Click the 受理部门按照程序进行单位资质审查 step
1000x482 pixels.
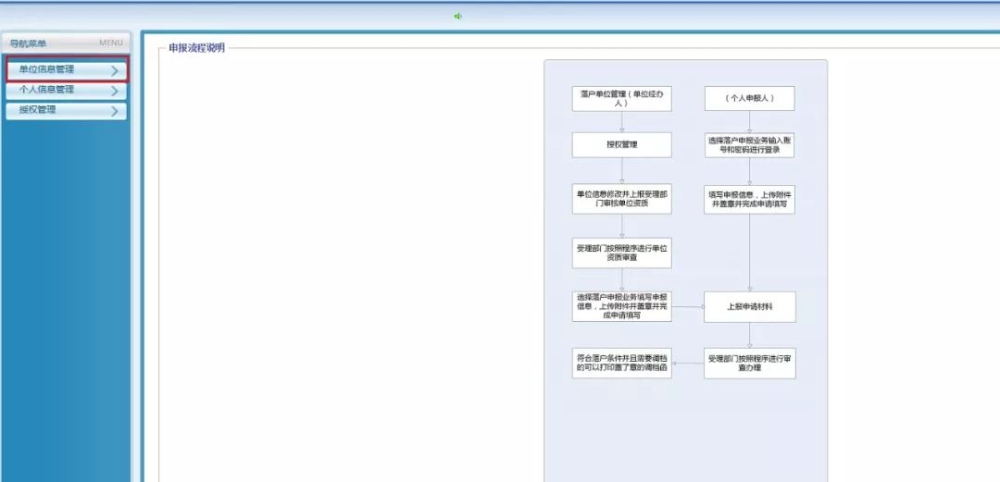(621, 253)
